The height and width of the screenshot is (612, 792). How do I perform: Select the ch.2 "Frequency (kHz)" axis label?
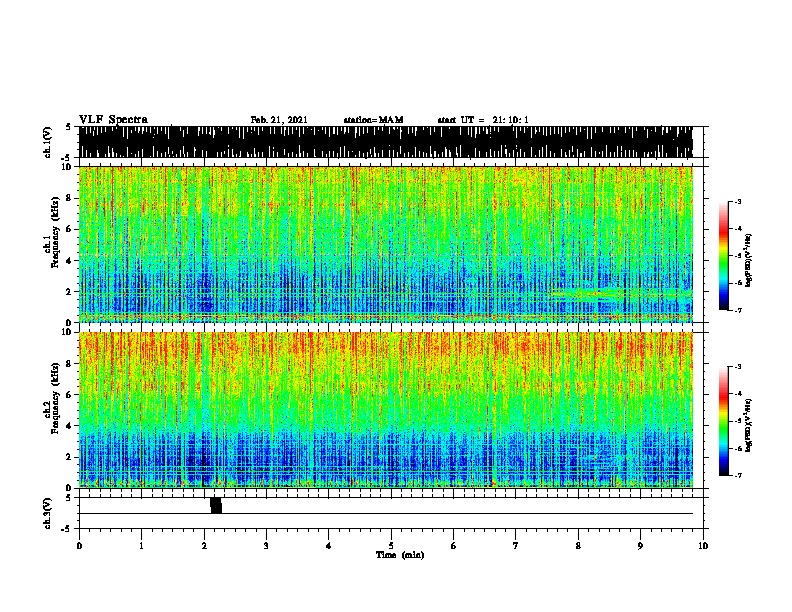[x=55, y=398]
